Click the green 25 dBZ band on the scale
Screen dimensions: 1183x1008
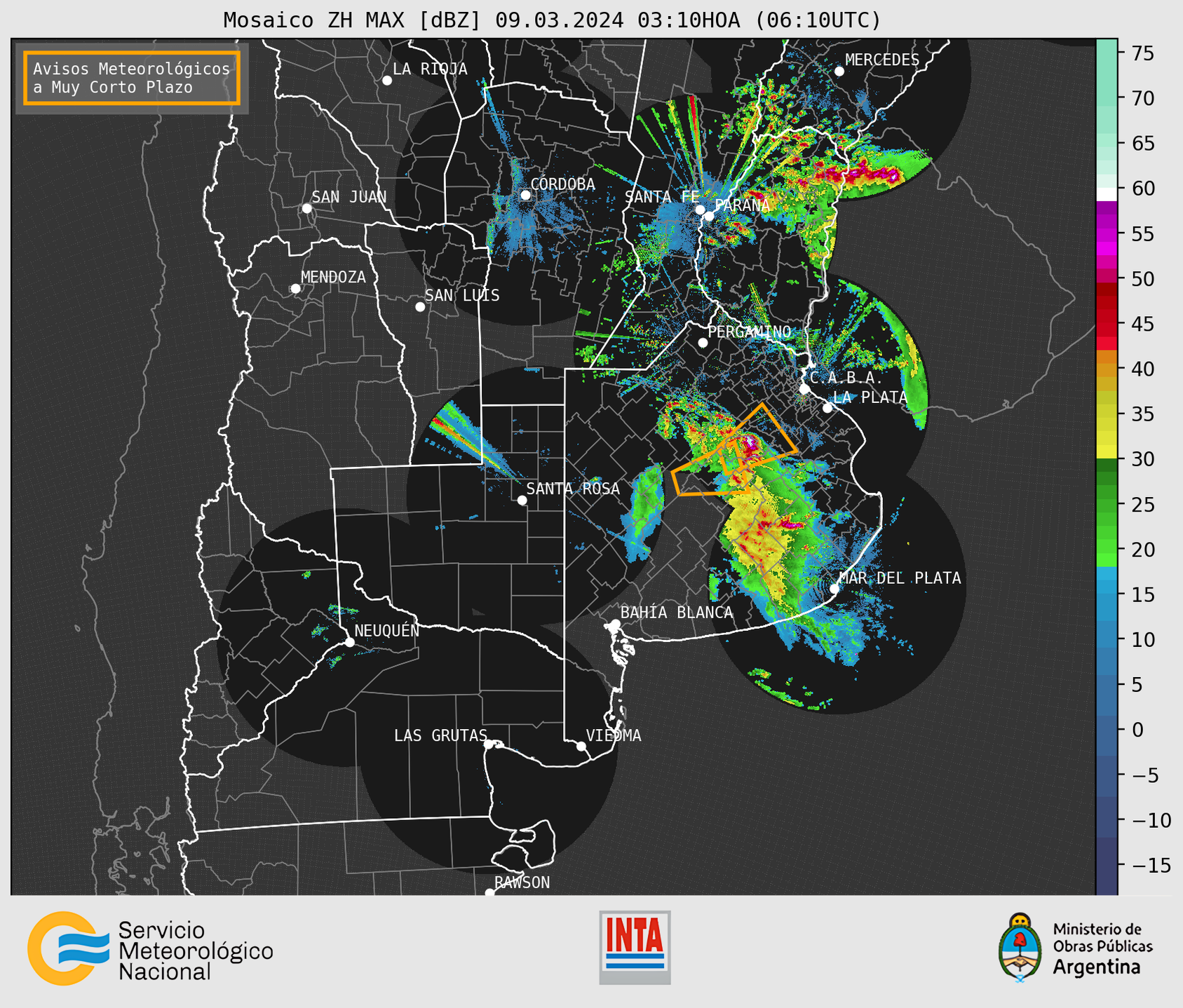(1107, 505)
